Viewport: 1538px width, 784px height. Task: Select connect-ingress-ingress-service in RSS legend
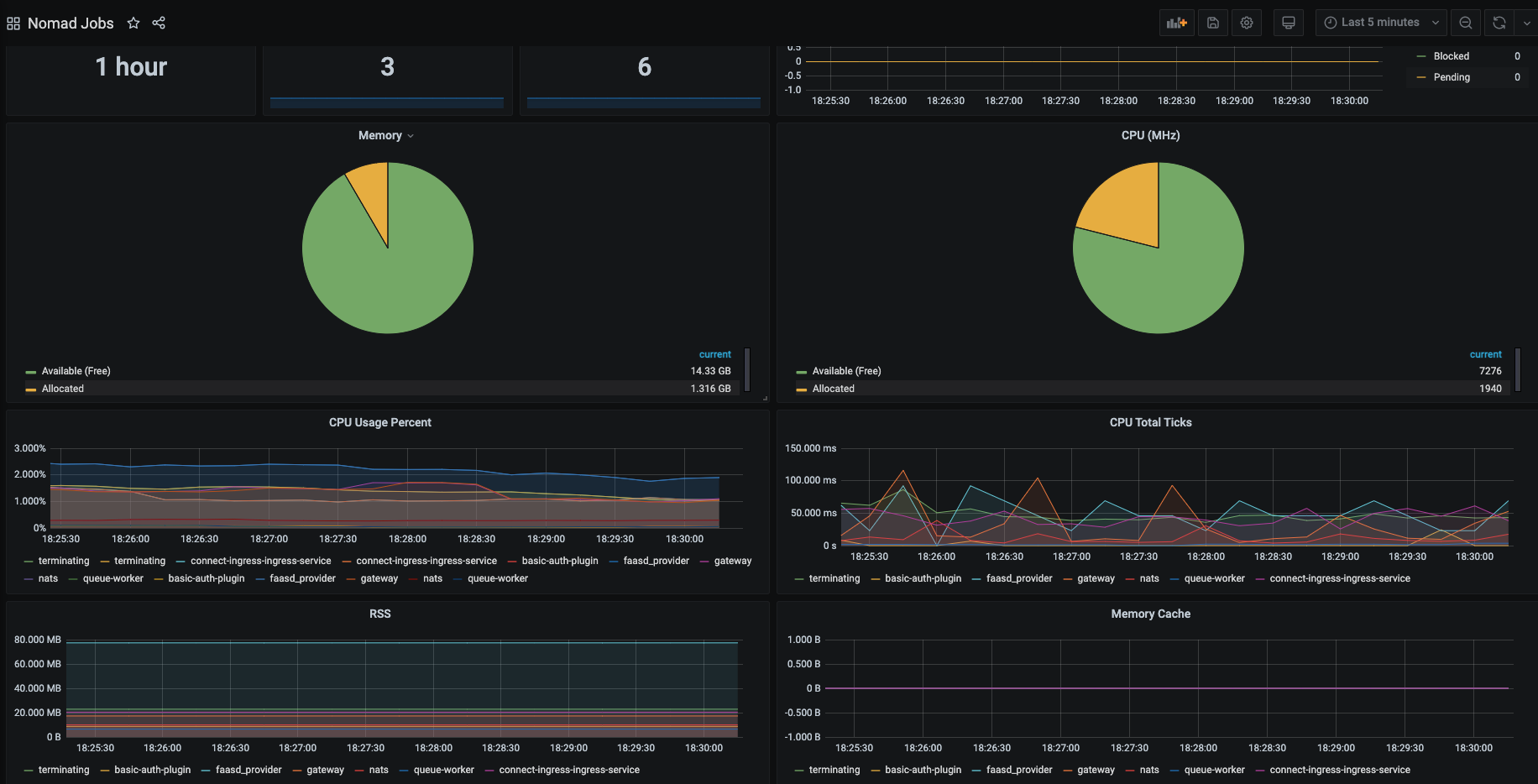pos(569,770)
